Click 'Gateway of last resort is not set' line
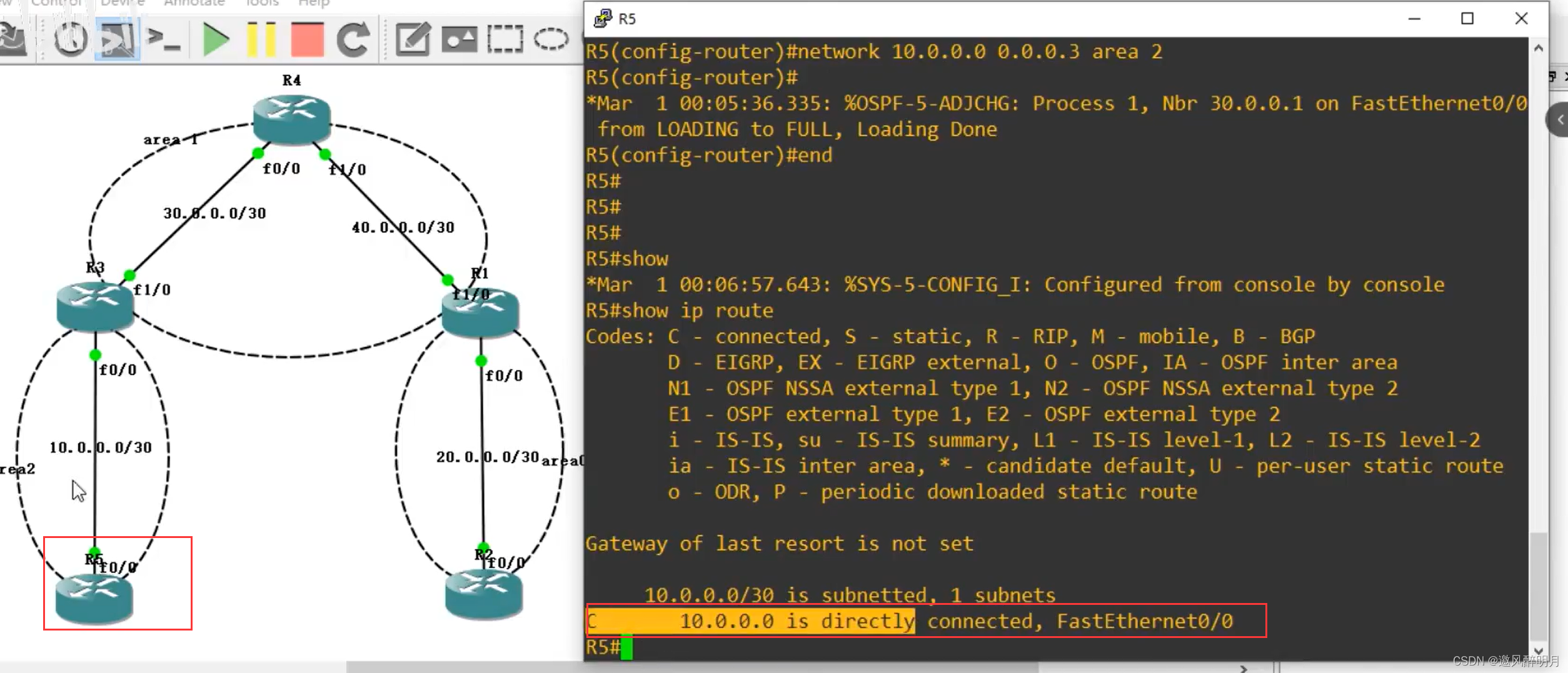 tap(780, 544)
